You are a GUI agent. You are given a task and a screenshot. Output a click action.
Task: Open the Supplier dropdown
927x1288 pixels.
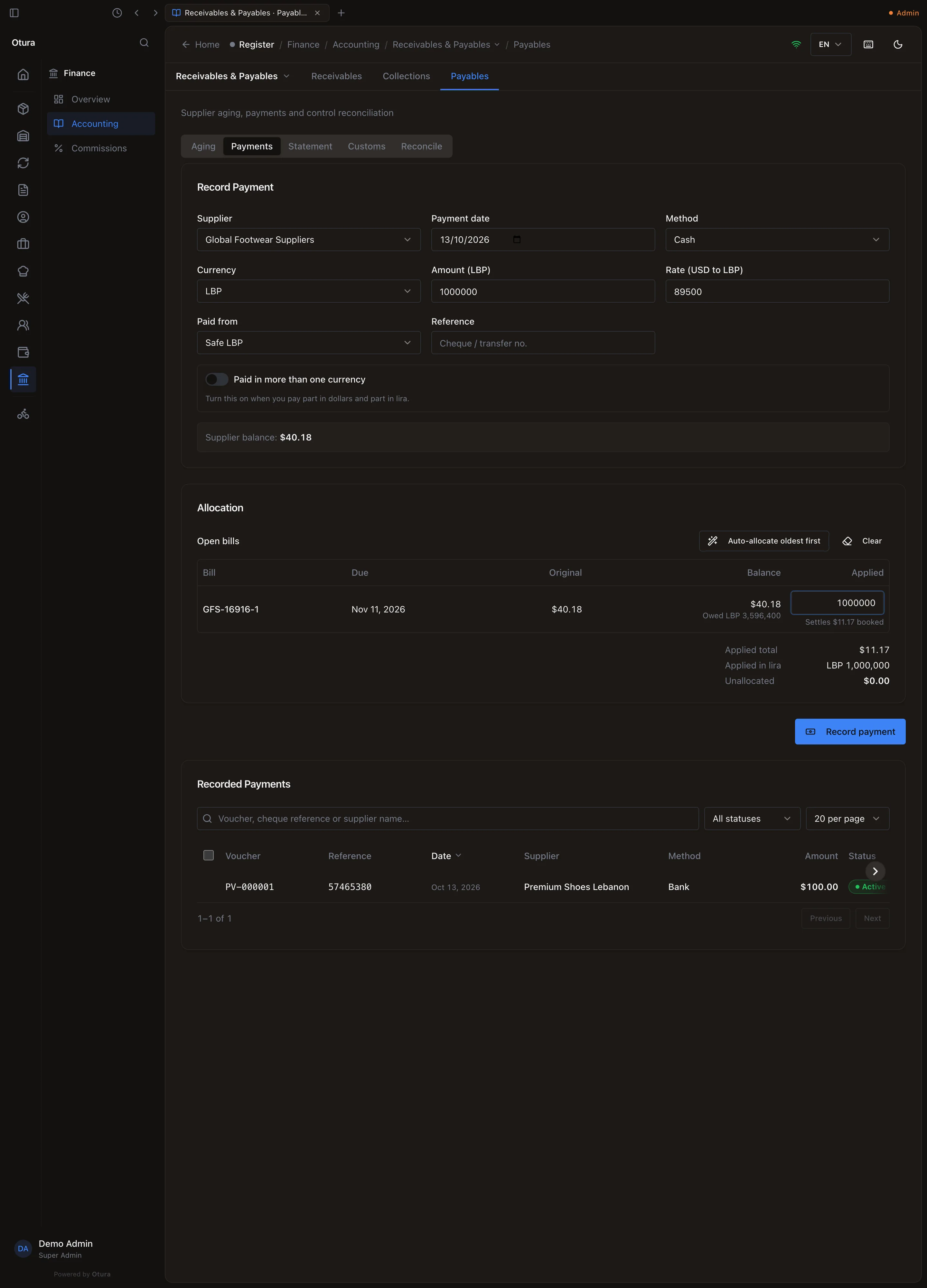click(309, 240)
